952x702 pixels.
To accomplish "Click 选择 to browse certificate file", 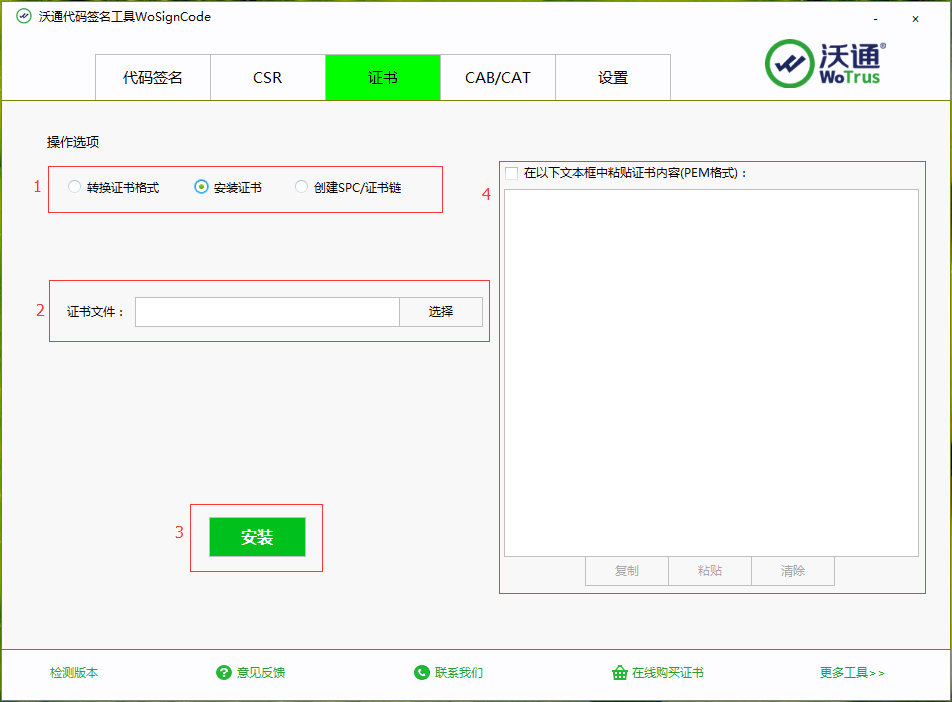I will click(x=440, y=312).
